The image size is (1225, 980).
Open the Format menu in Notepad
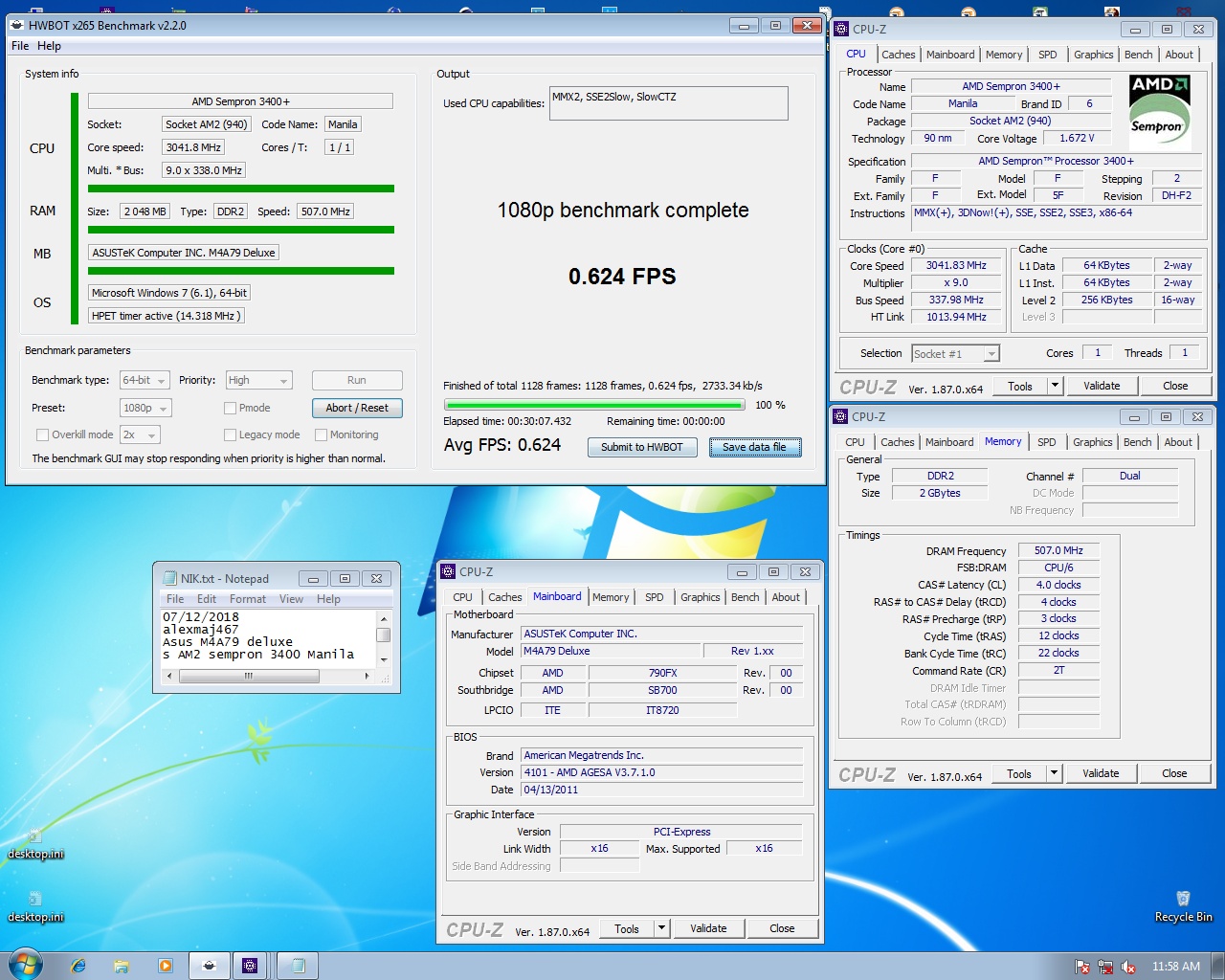click(248, 599)
